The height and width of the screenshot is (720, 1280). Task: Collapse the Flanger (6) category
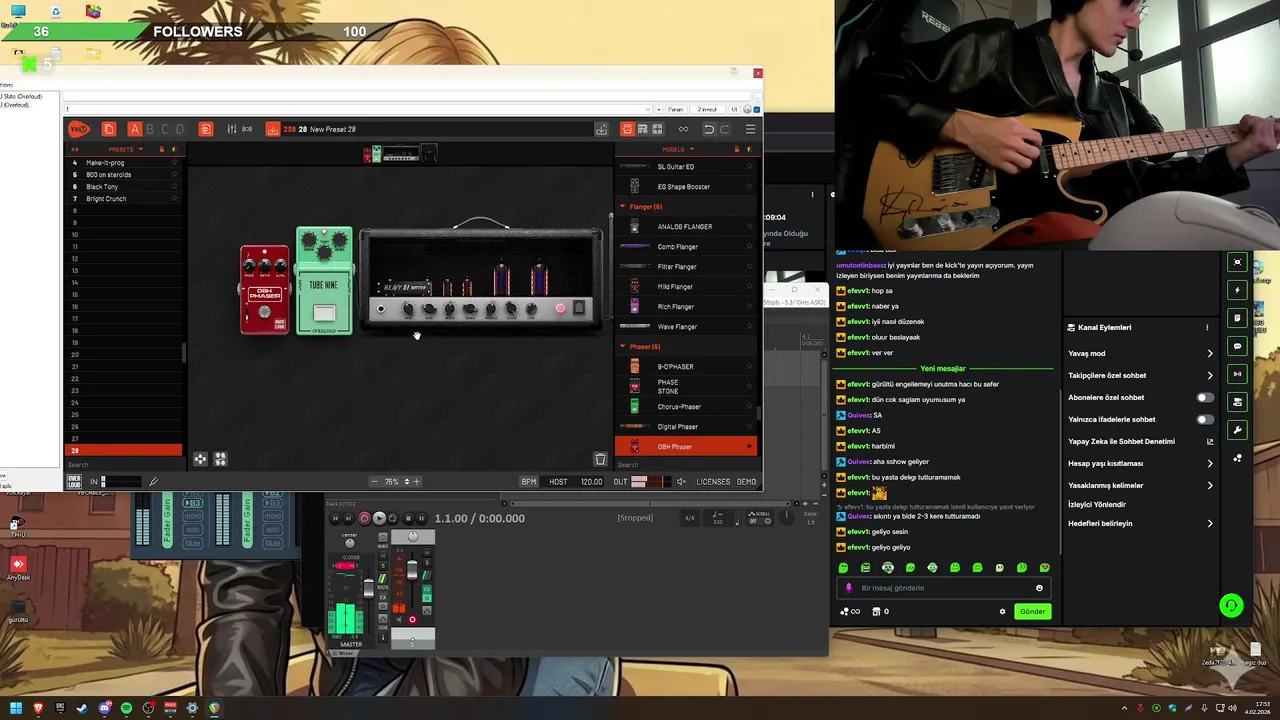[622, 207]
